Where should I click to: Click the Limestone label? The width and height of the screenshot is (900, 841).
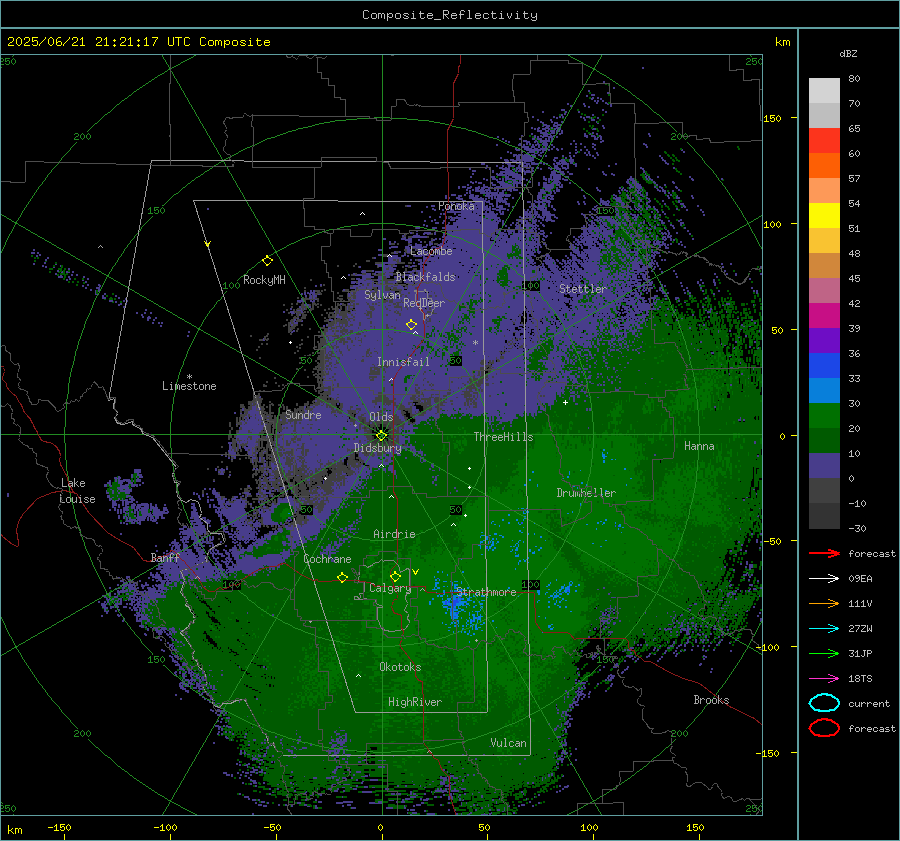coord(189,386)
